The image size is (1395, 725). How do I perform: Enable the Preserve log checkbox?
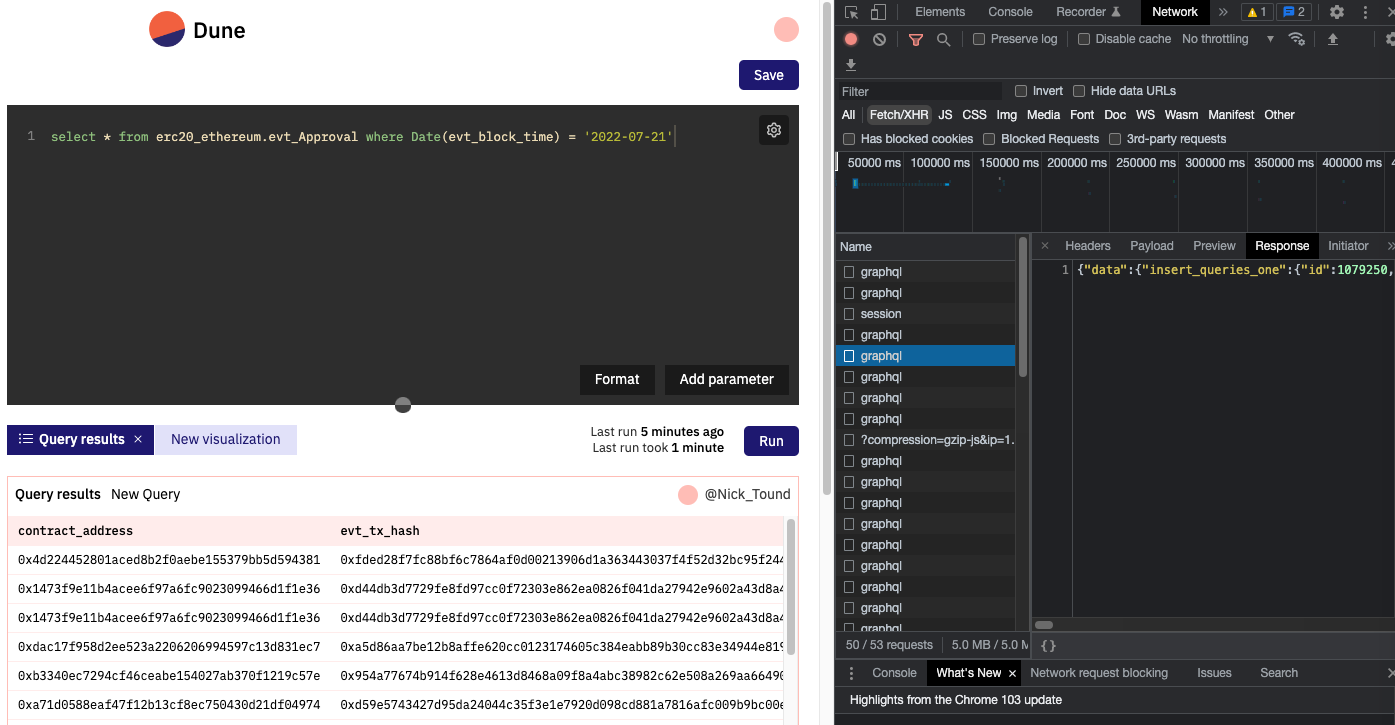980,39
